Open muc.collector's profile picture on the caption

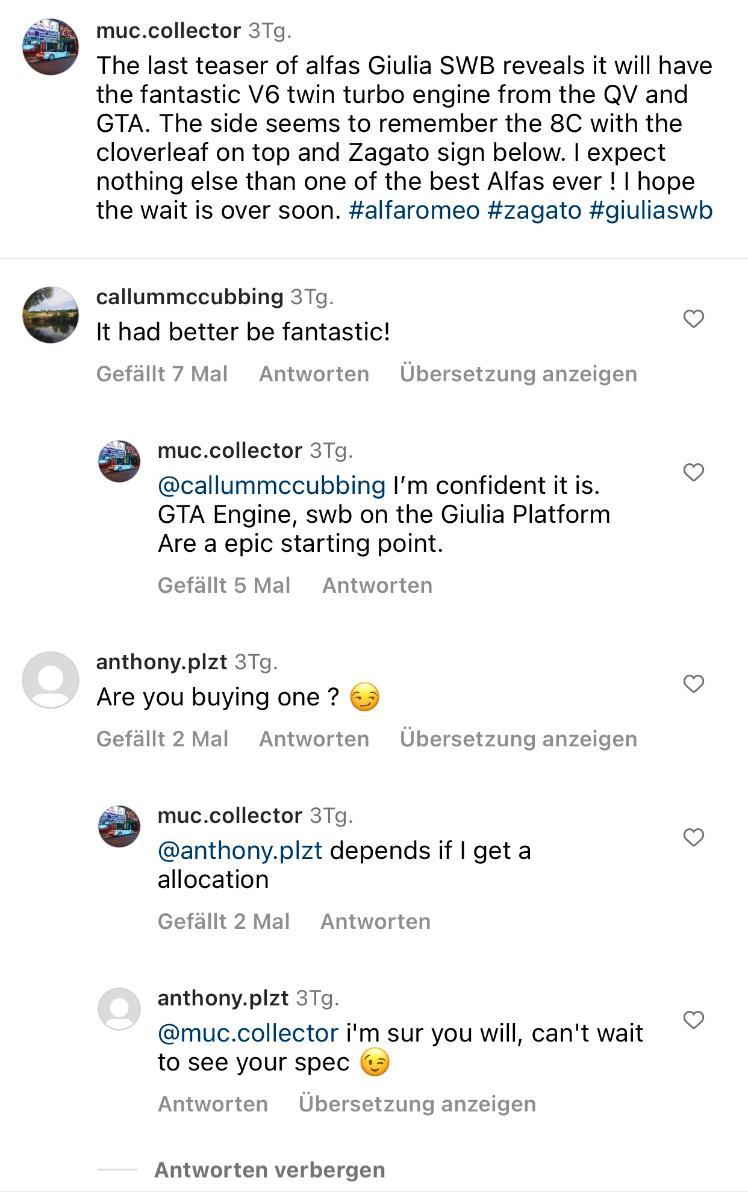click(x=50, y=46)
